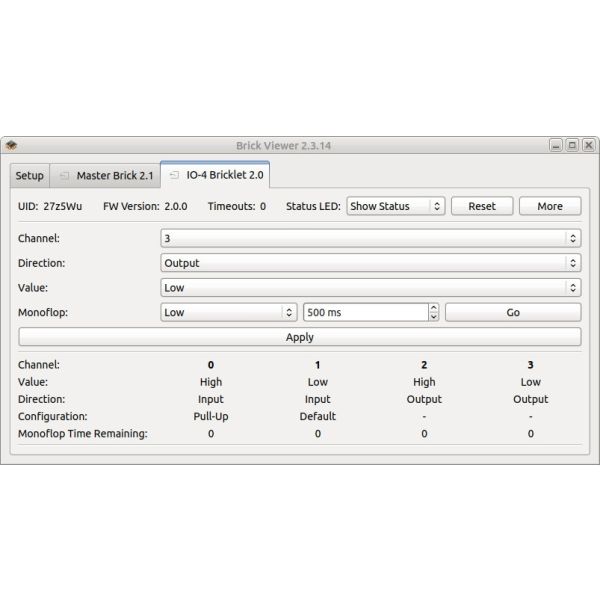600x600 pixels.
Task: Click the High value of channel 2
Action: (424, 382)
